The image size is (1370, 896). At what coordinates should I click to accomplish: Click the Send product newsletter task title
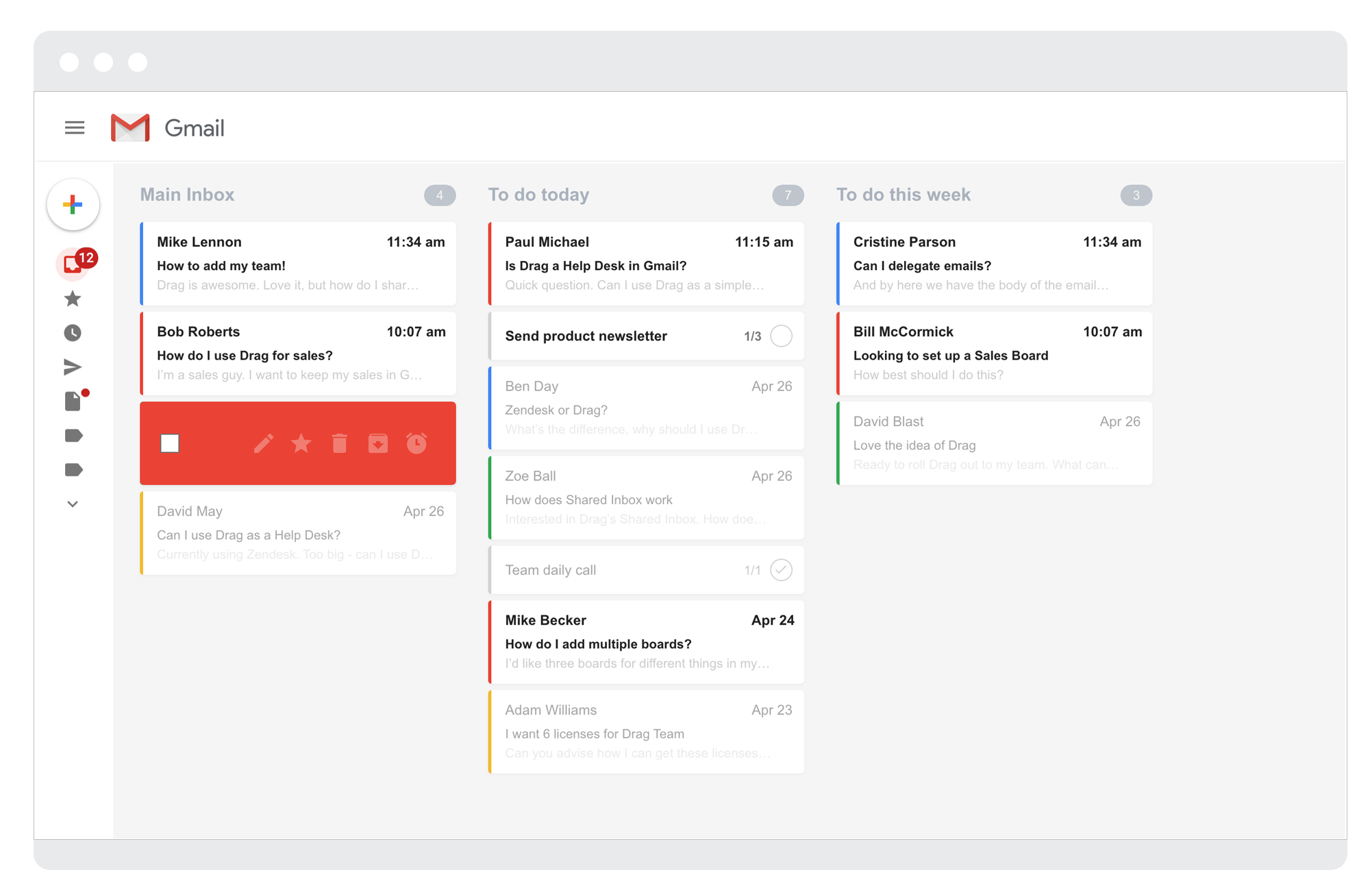tap(586, 336)
